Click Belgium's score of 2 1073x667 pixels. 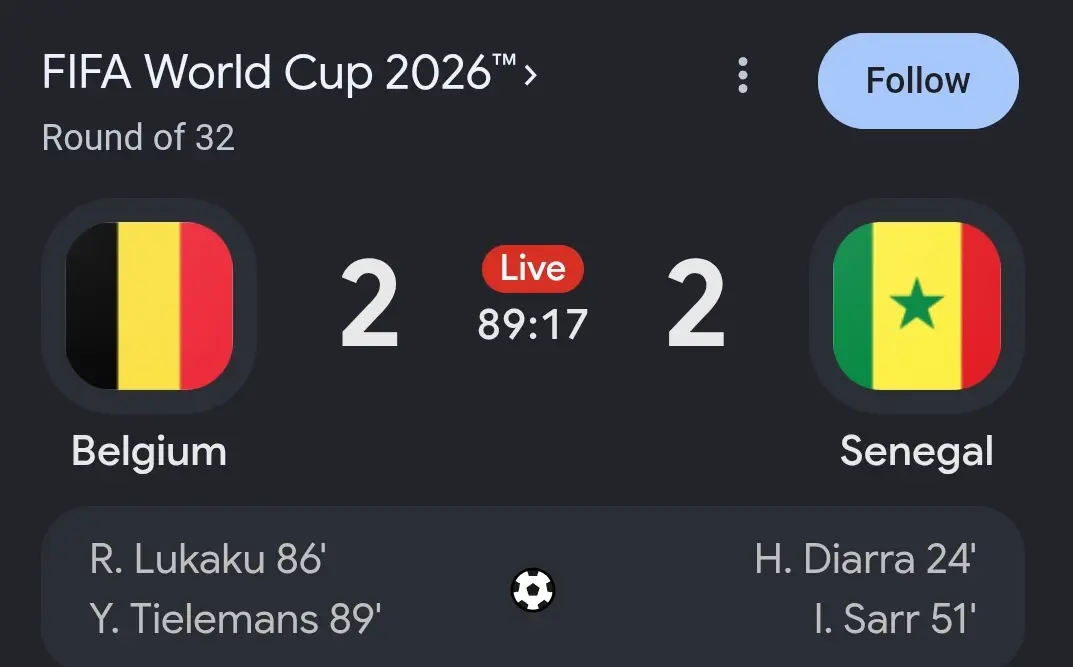pos(370,304)
